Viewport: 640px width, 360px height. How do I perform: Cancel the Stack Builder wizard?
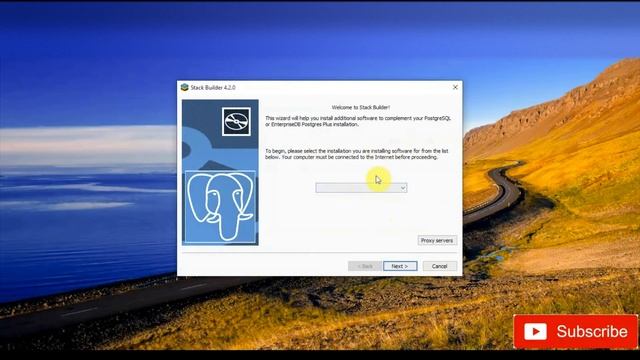(440, 266)
